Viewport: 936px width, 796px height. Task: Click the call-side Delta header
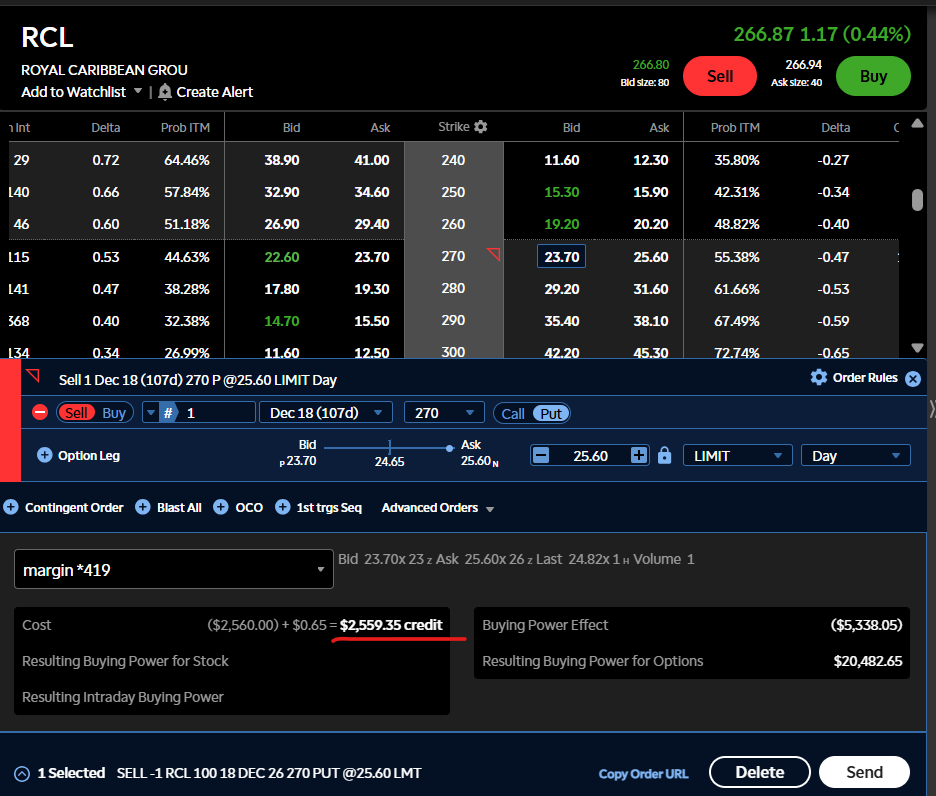pyautogui.click(x=106, y=127)
